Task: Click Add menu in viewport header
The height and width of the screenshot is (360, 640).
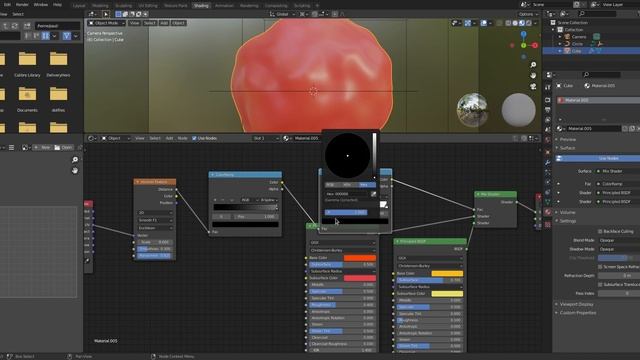Action: click(164, 23)
